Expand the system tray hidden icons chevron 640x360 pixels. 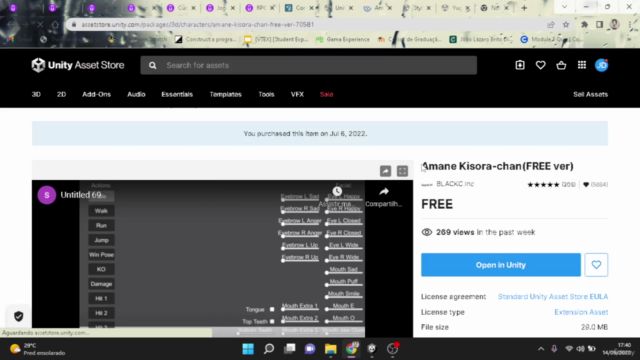coord(541,349)
